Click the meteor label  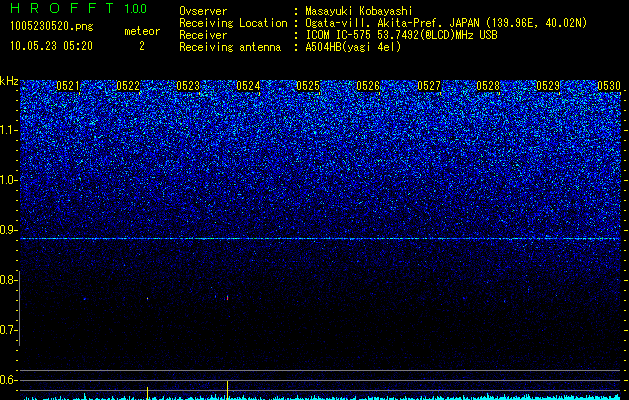(x=142, y=31)
